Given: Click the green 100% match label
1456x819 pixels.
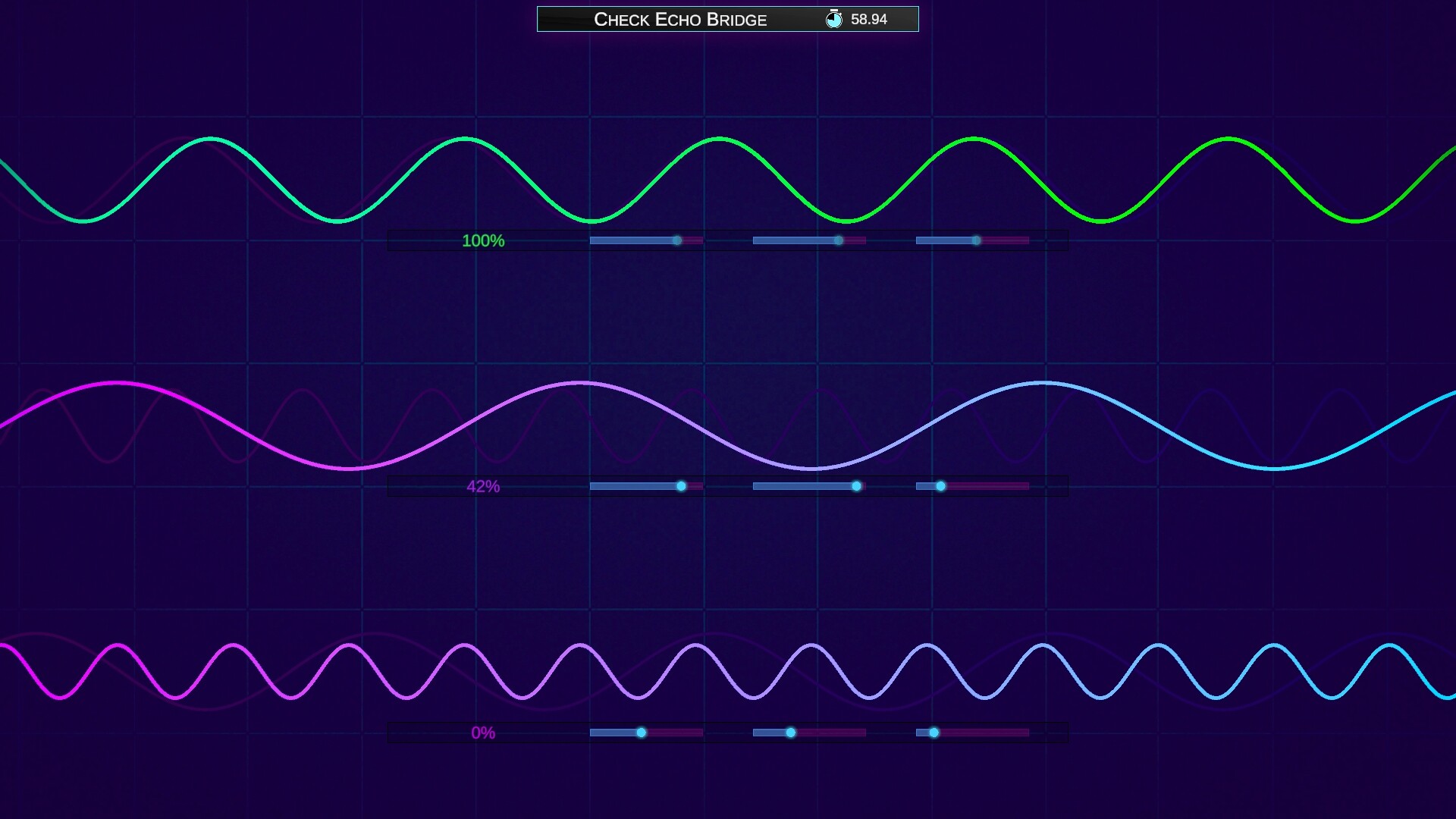Looking at the screenshot, I should click(x=482, y=240).
